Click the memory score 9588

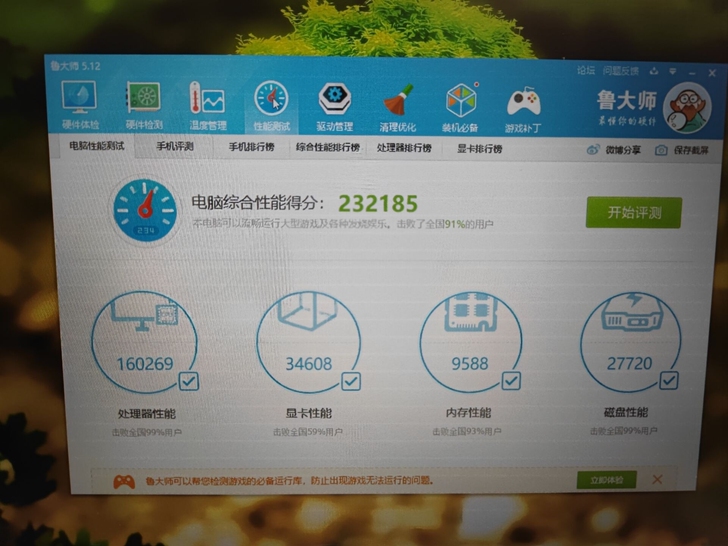pyautogui.click(x=470, y=363)
